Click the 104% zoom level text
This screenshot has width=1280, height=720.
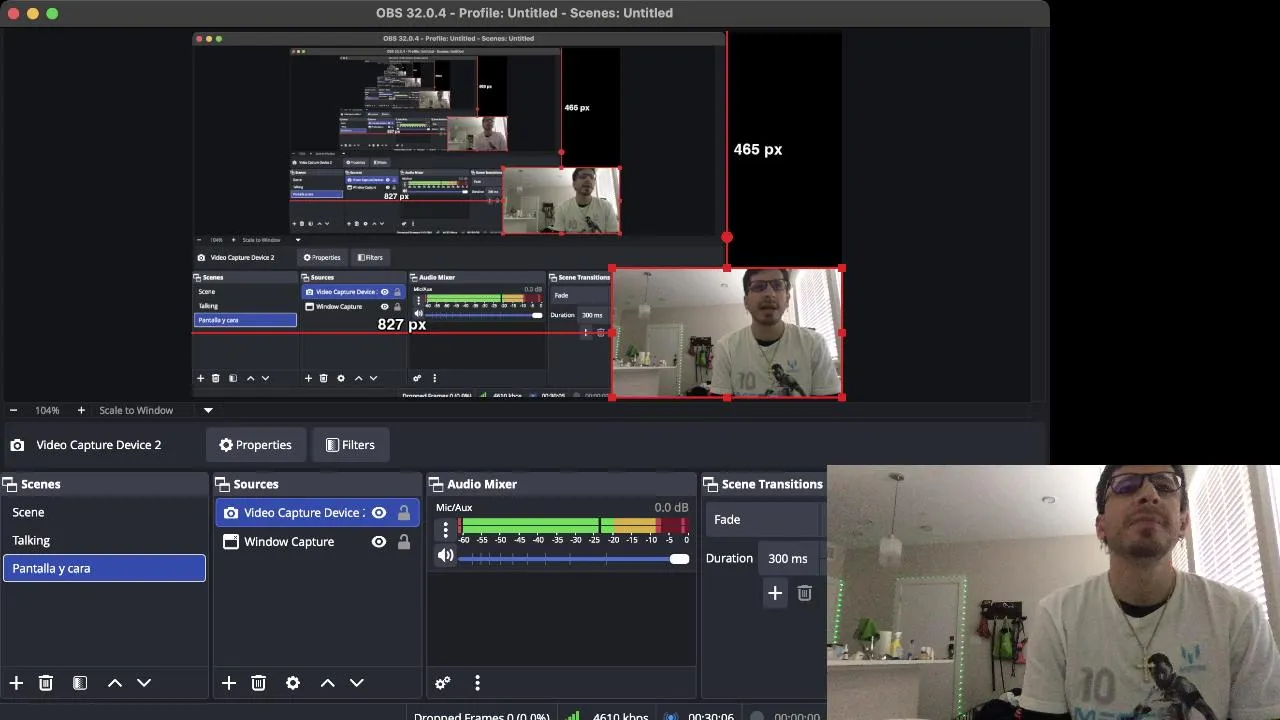(x=47, y=410)
